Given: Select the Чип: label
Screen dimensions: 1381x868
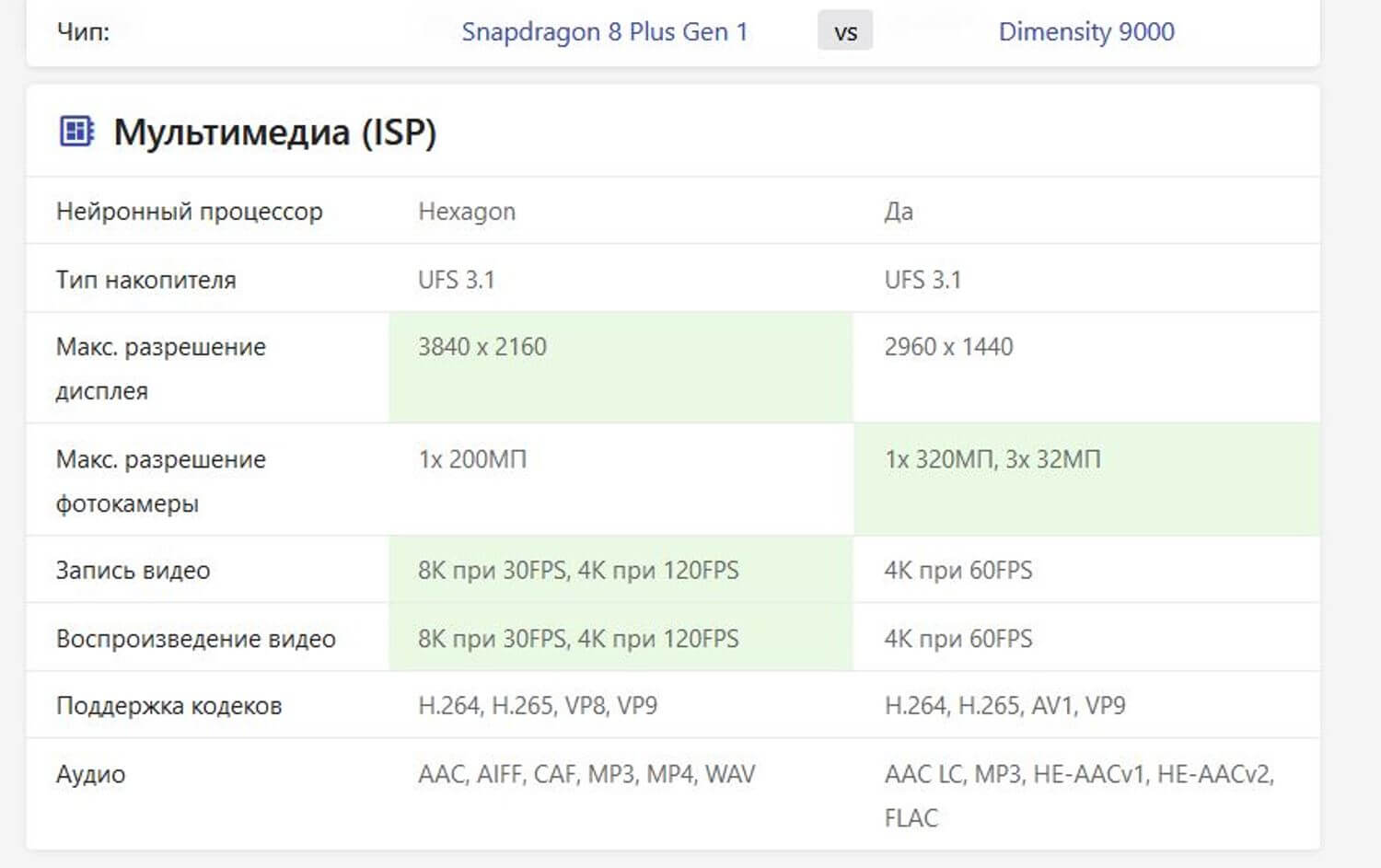Looking at the screenshot, I should point(83,32).
